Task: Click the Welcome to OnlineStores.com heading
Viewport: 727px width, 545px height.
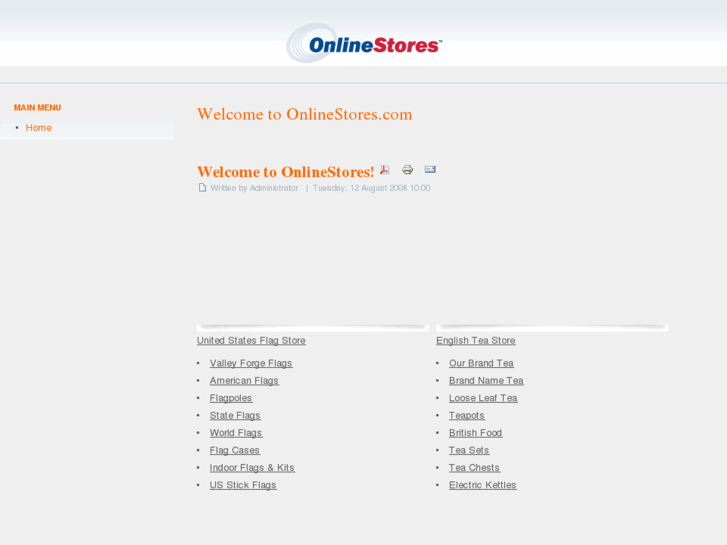Action: 305,114
